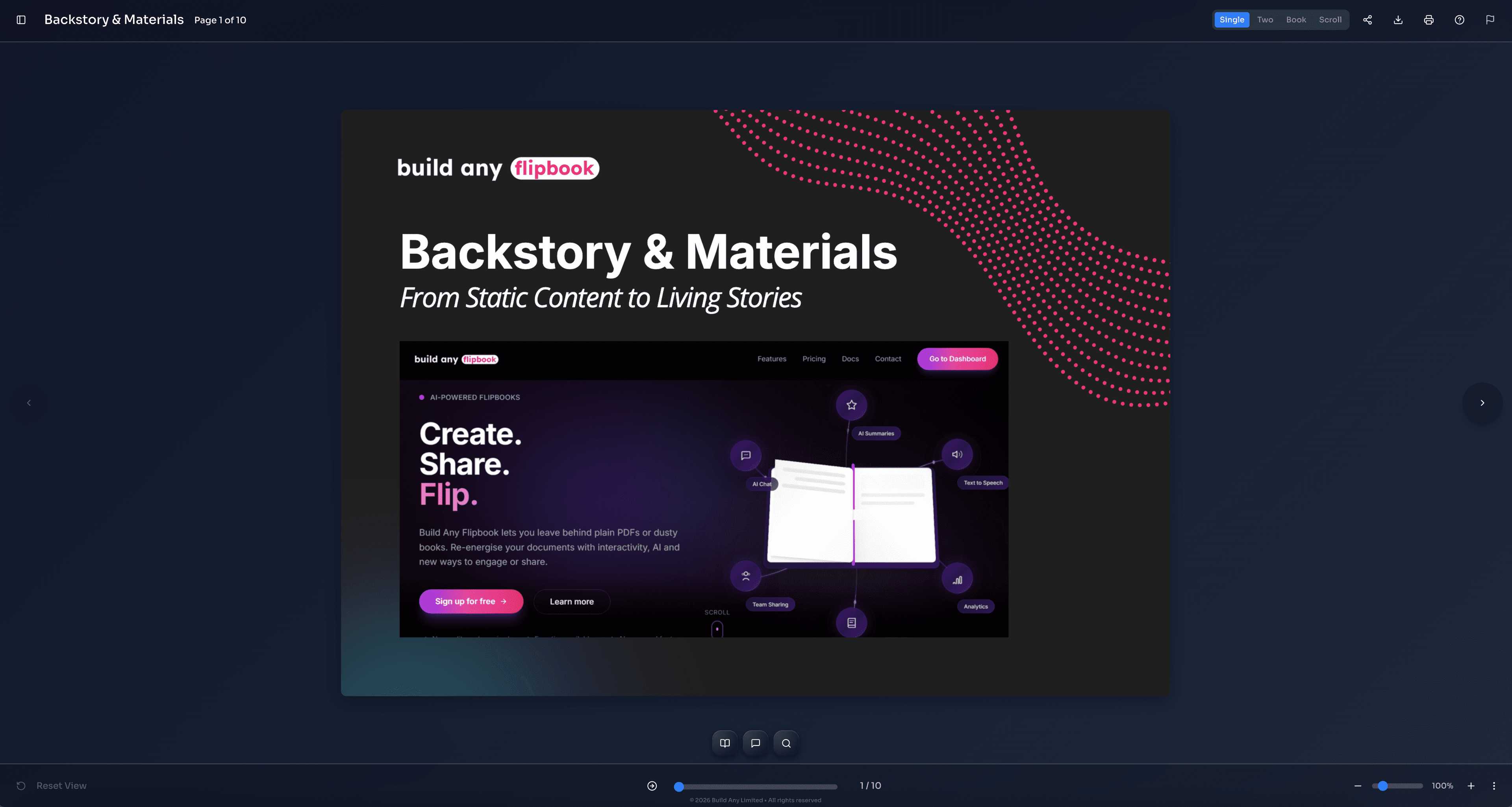Download the flipbook via download icon
1512x807 pixels.
pos(1398,20)
